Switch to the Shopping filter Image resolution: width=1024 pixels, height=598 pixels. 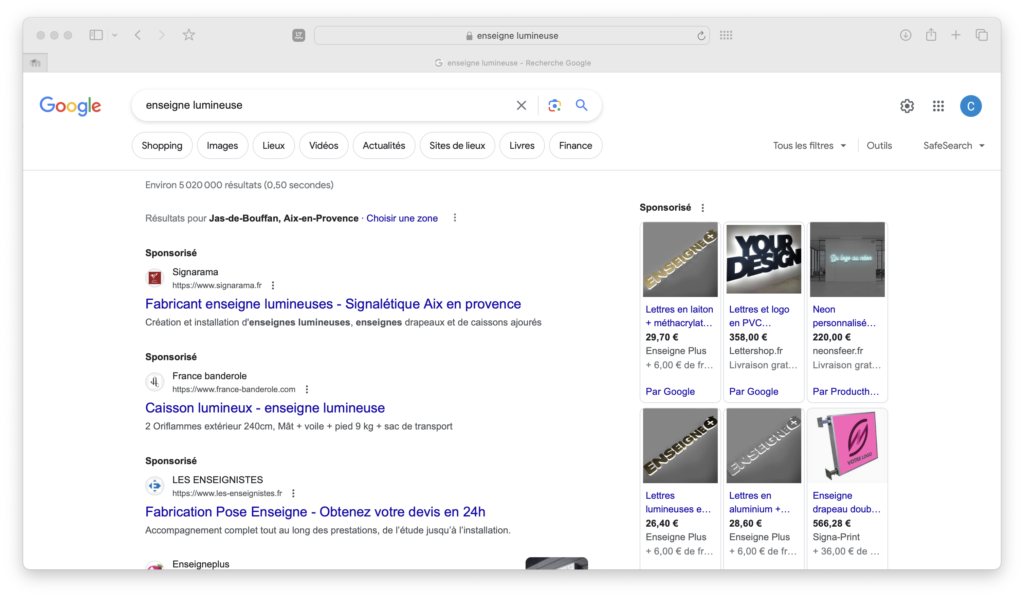(162, 146)
